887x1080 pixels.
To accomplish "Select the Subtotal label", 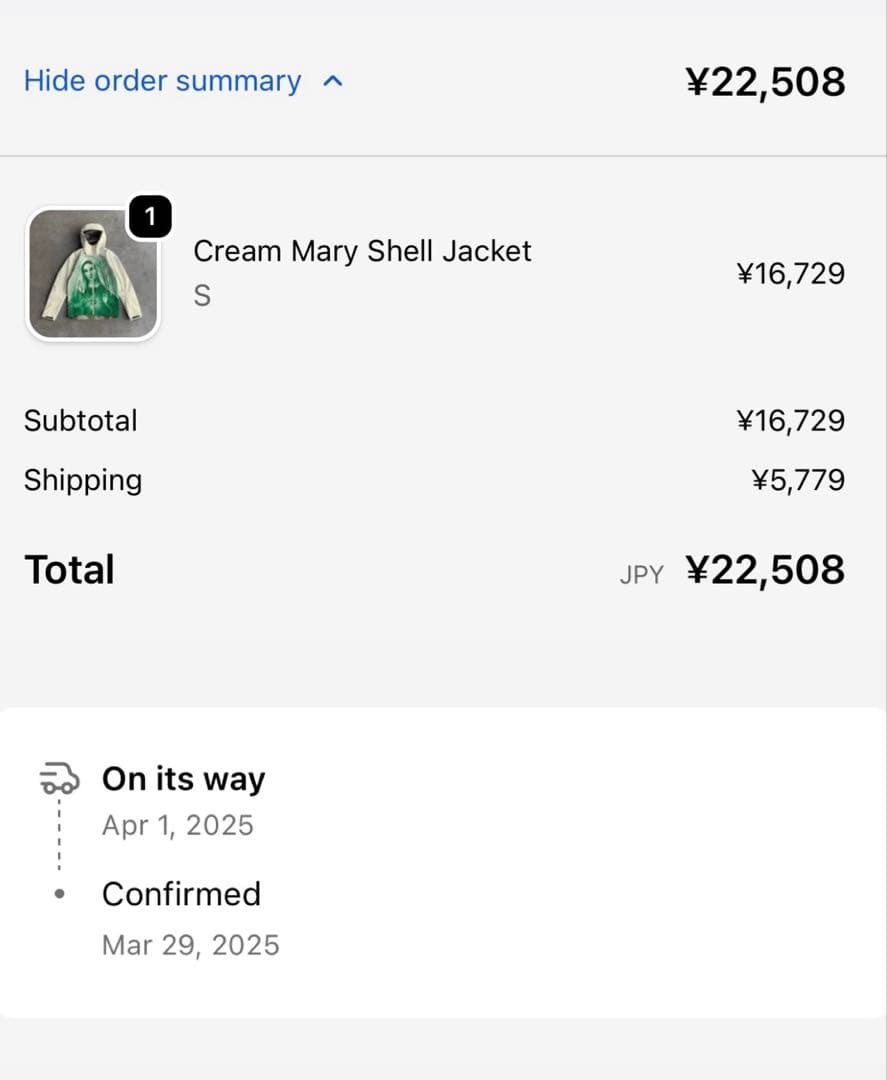I will click(x=81, y=420).
